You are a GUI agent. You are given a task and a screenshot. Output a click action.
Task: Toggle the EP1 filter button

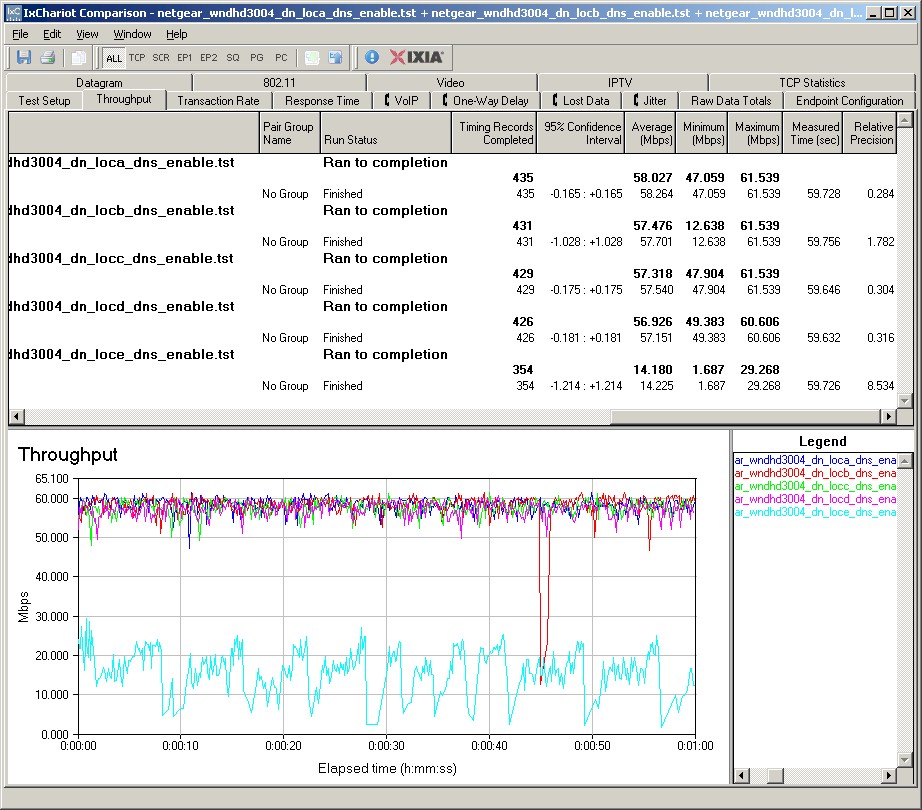coord(185,58)
